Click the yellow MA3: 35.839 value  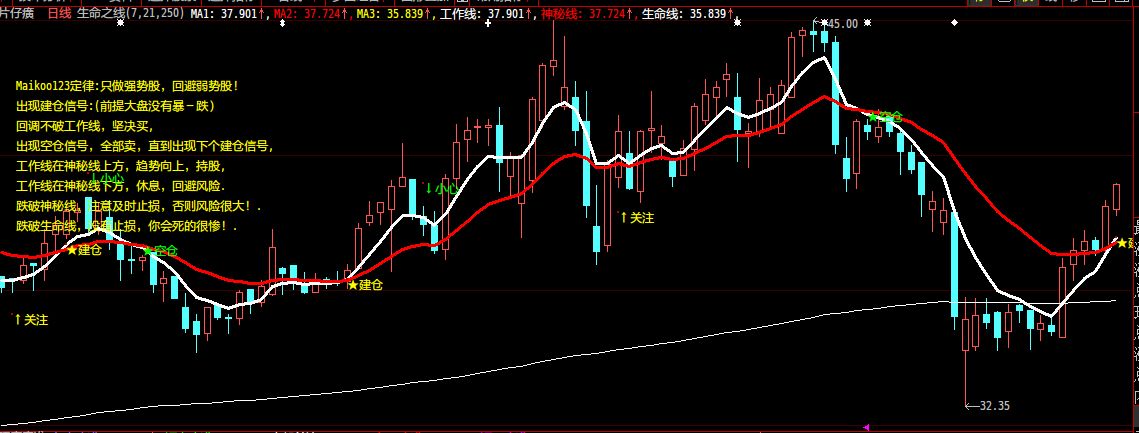393,13
